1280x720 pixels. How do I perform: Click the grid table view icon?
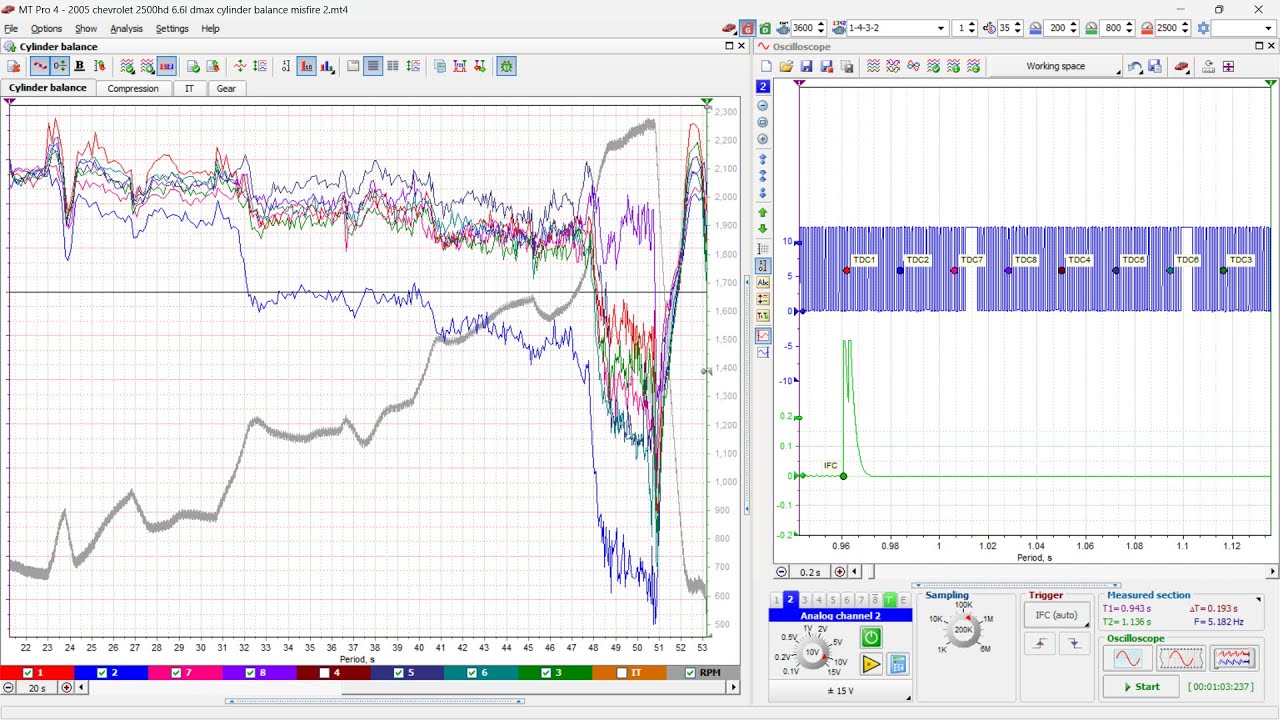393,66
